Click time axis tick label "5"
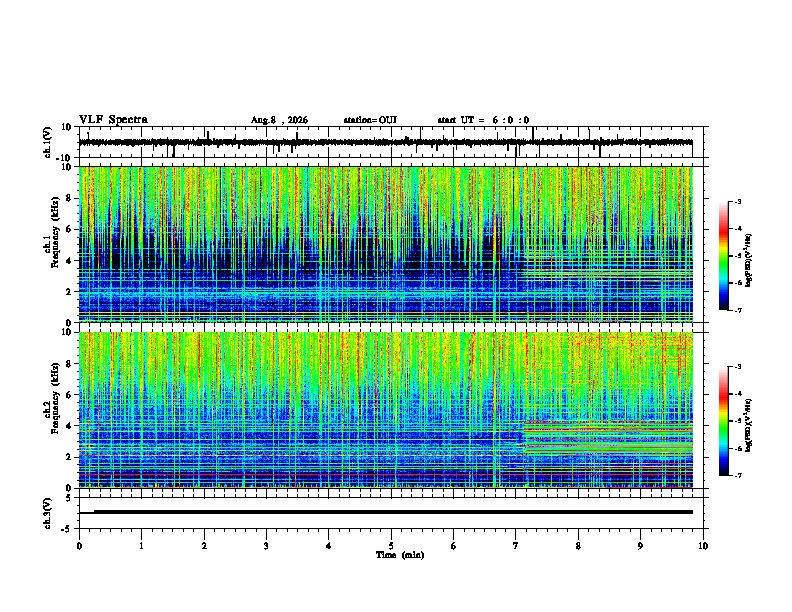This screenshot has height=612, width=792. point(391,545)
